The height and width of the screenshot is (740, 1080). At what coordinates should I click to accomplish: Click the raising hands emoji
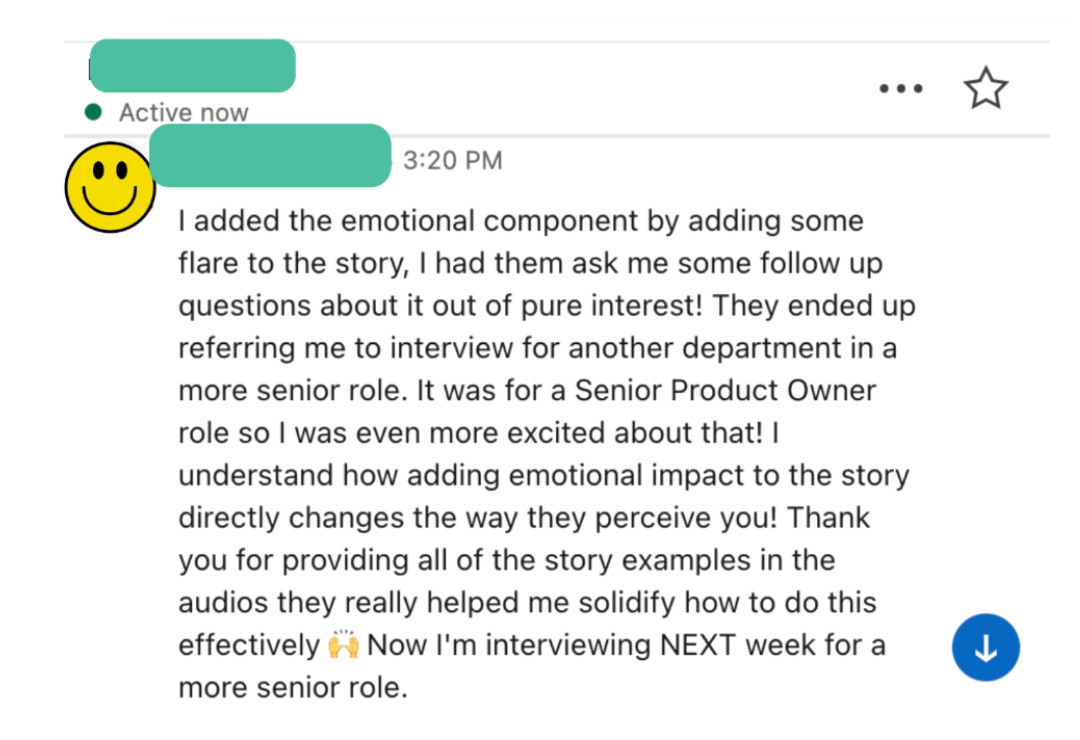[342, 646]
